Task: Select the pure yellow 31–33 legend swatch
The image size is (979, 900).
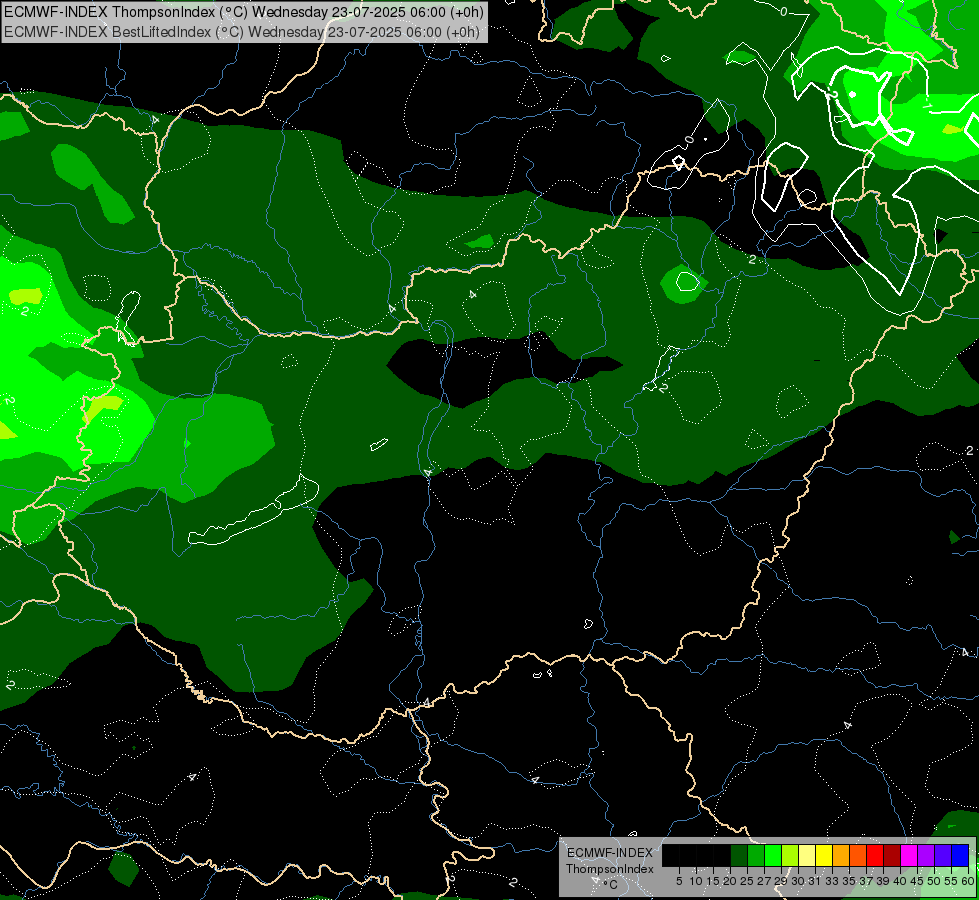Action: tap(824, 855)
